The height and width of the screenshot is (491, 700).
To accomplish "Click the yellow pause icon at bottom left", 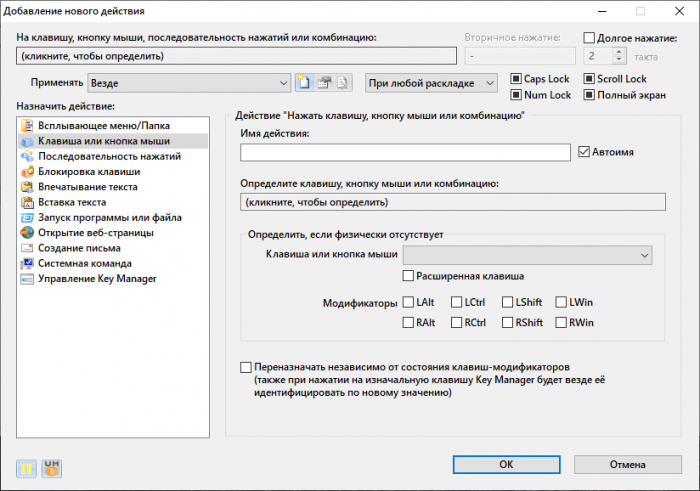I will point(26,469).
